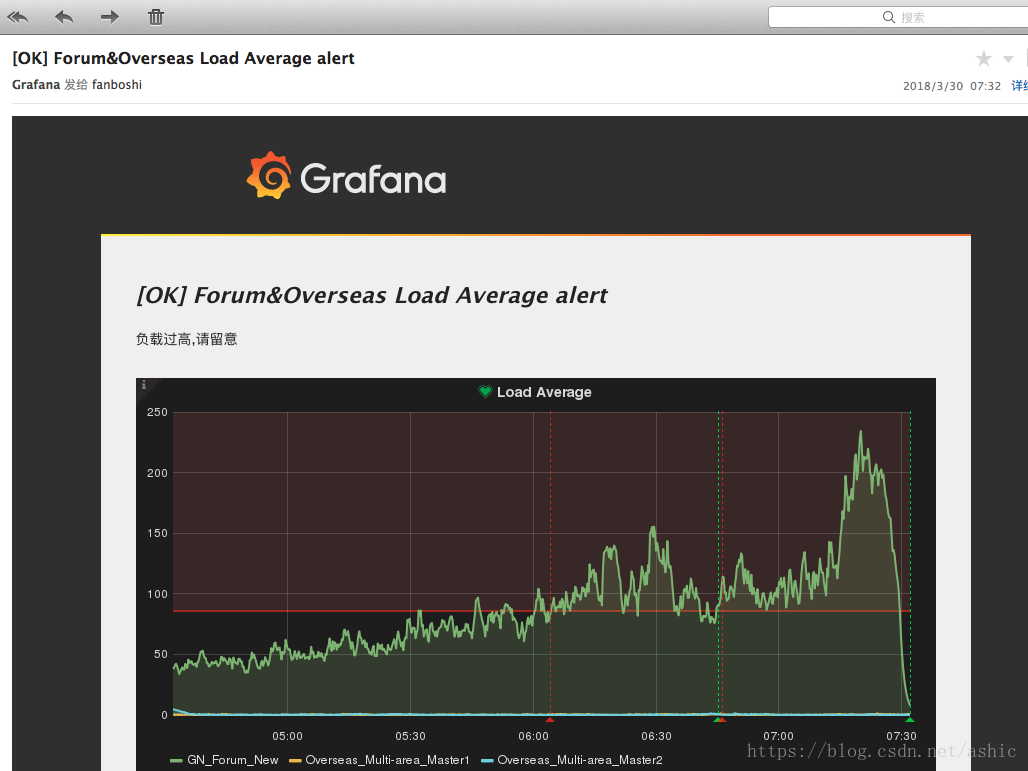Click the Load Average panel title
Image resolution: width=1028 pixels, height=771 pixels.
(544, 392)
